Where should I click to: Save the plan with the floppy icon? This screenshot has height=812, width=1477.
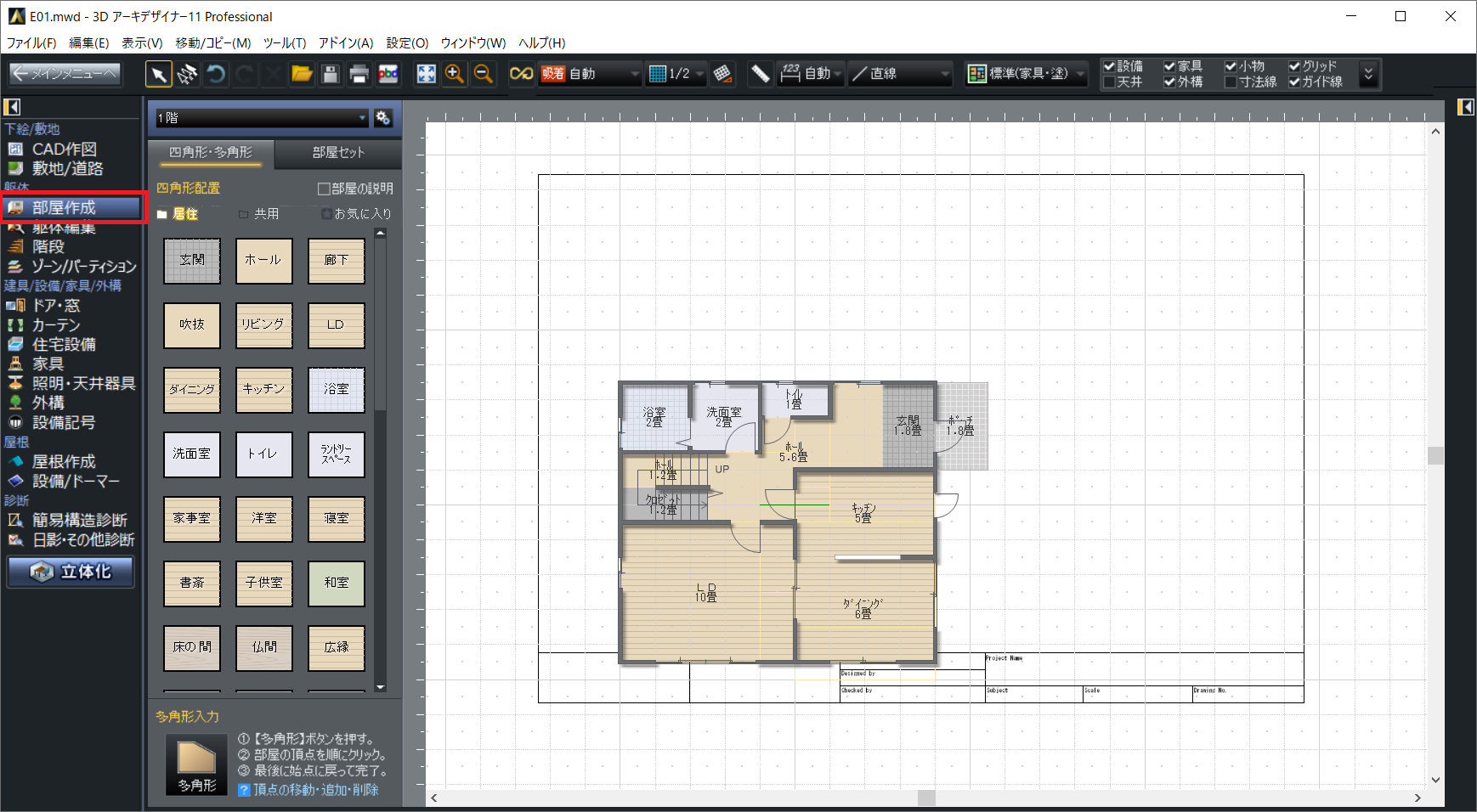point(331,75)
